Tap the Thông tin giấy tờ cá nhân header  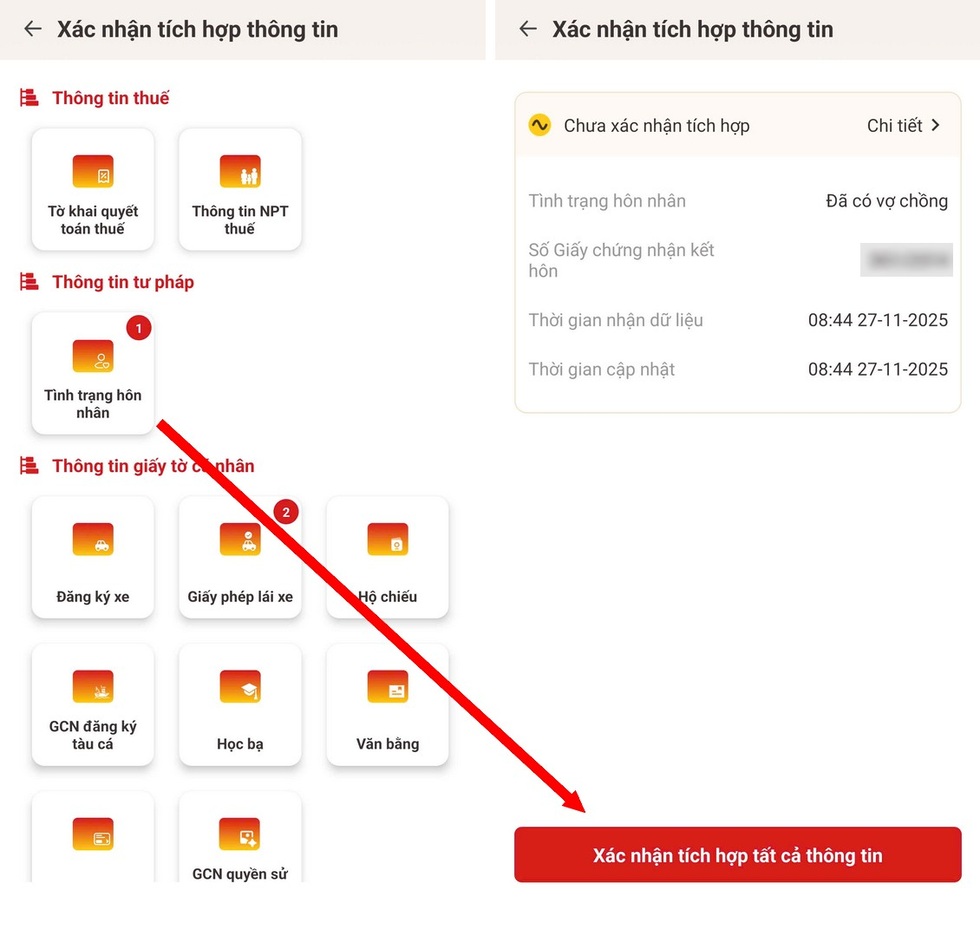[x=152, y=466]
